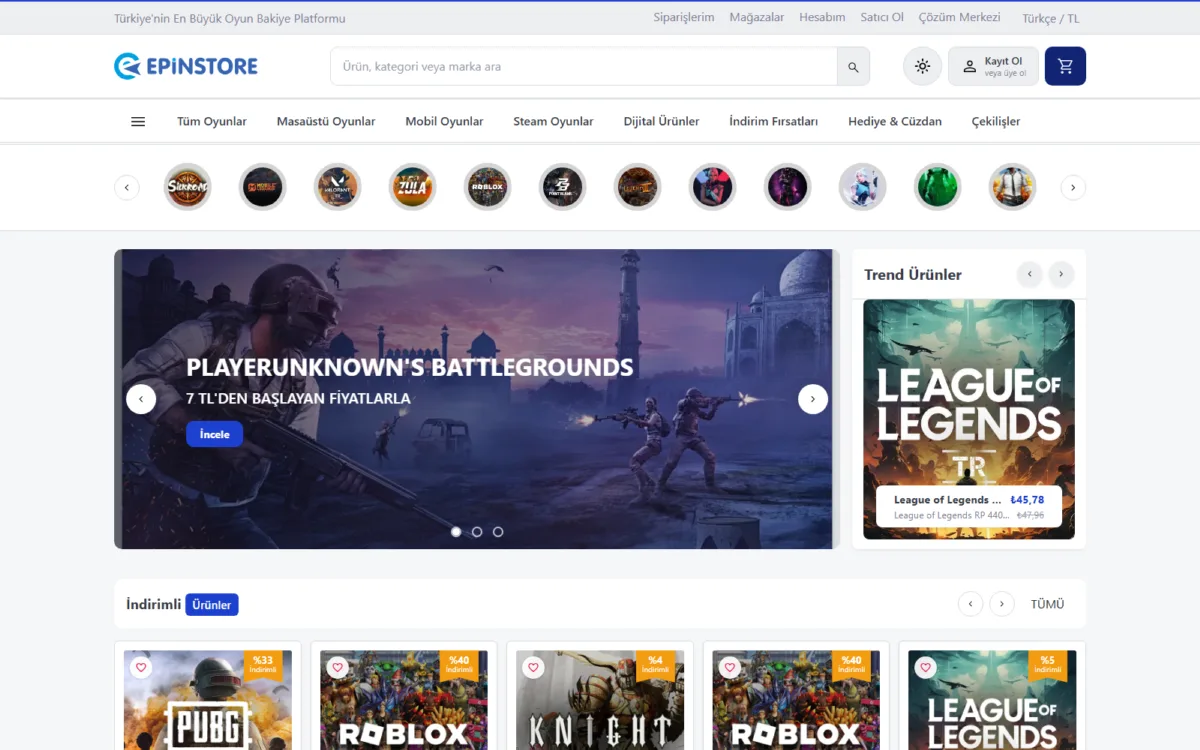Open Dijital Ürünler menu
Image resolution: width=1200 pixels, height=750 pixels.
pyautogui.click(x=661, y=122)
